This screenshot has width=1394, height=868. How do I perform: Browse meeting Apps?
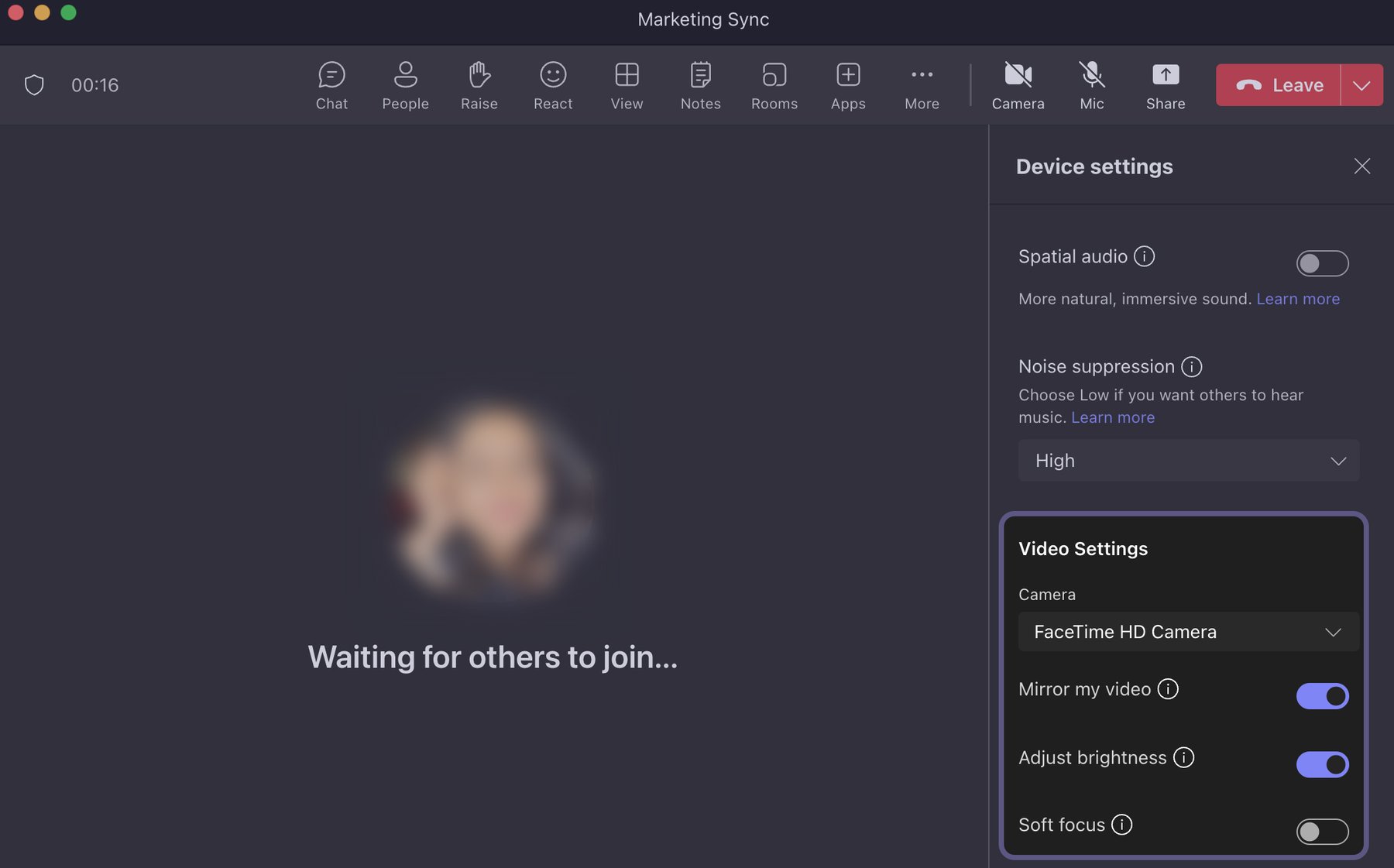point(847,84)
